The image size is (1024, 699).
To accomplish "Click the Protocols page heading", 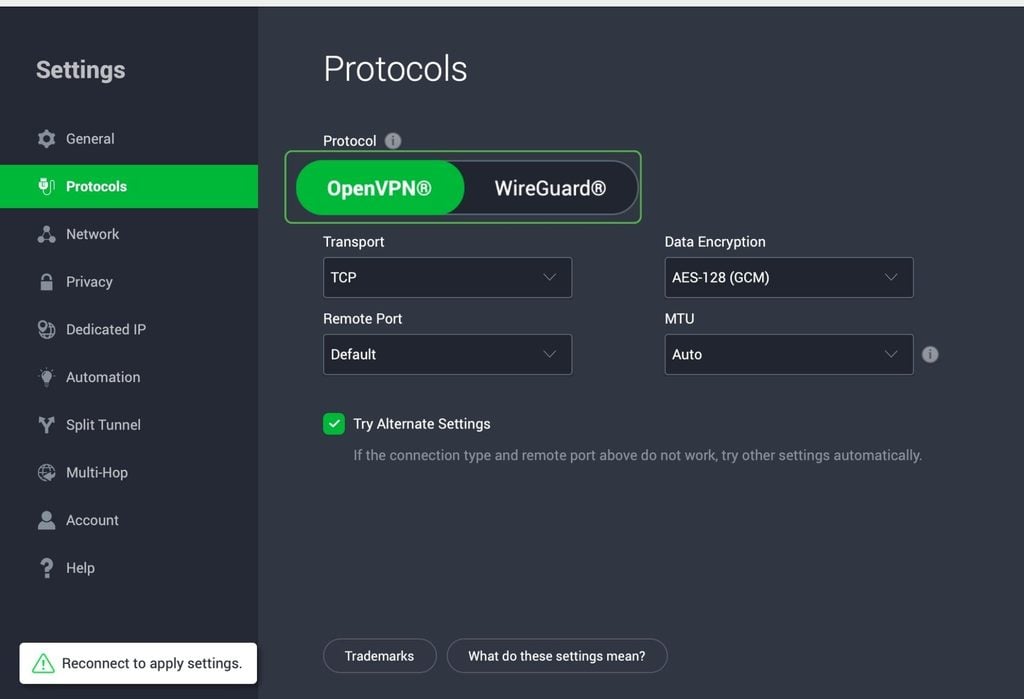I will click(395, 69).
